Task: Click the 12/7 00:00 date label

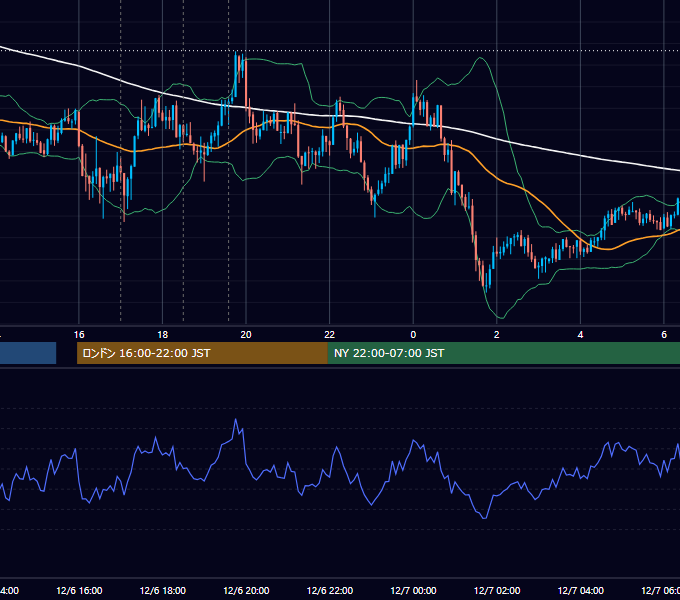Action: click(413, 590)
